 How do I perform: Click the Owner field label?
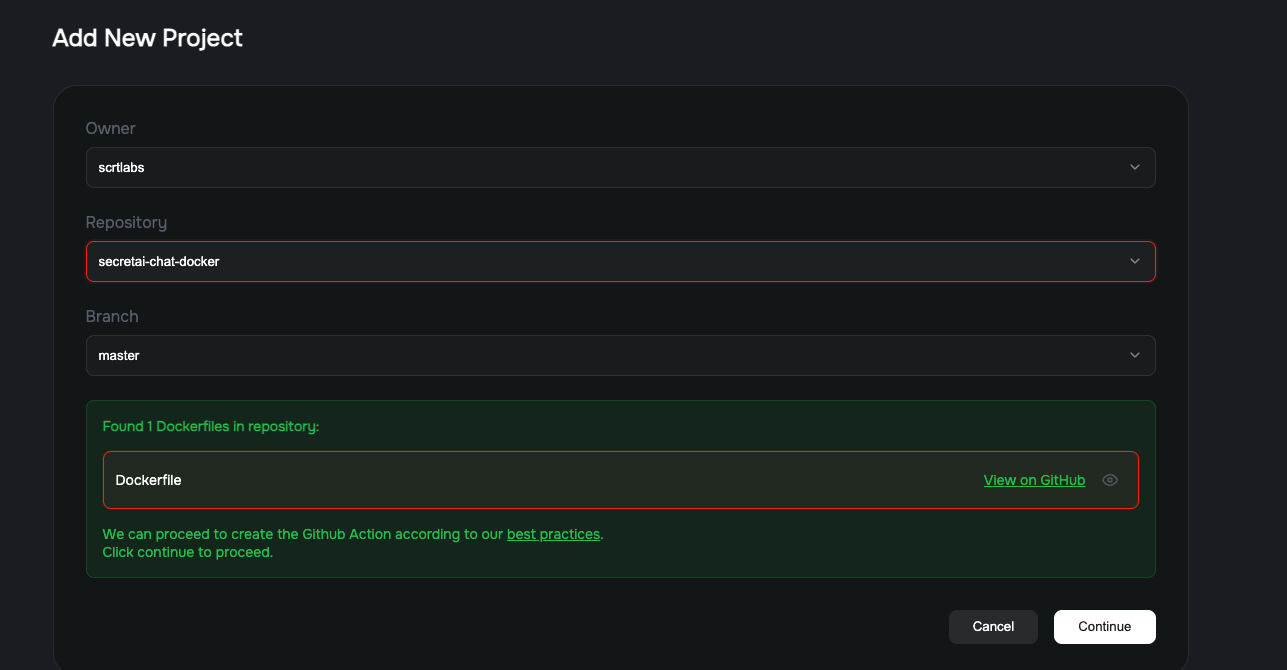(110, 128)
